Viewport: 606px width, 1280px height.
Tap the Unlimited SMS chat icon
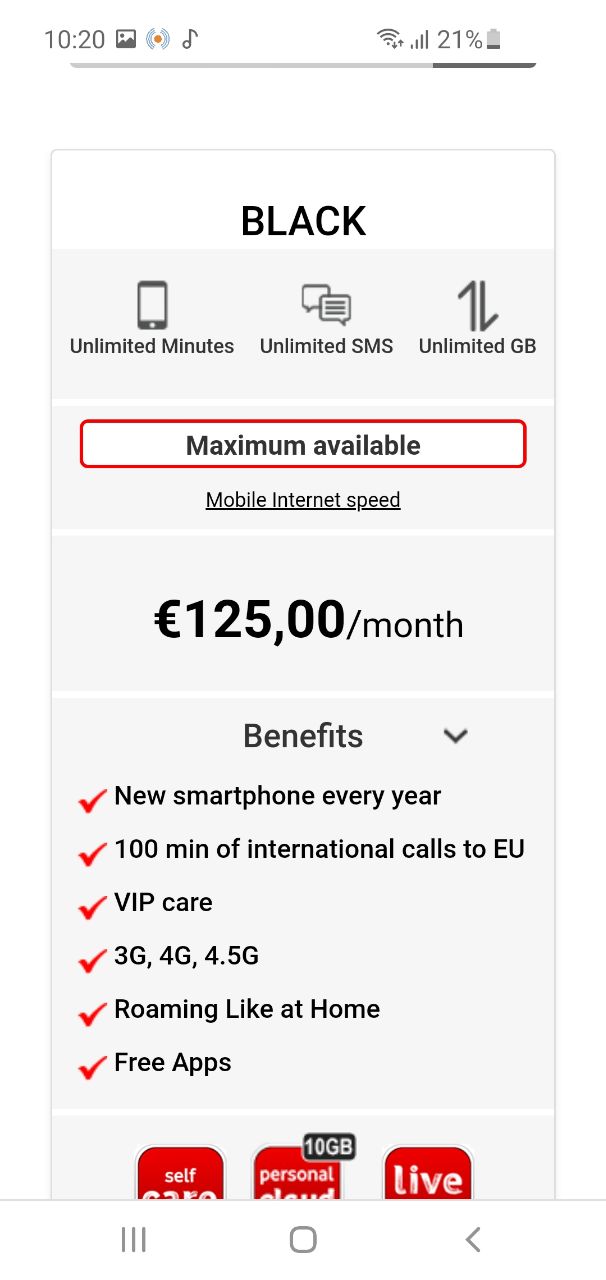pos(326,304)
